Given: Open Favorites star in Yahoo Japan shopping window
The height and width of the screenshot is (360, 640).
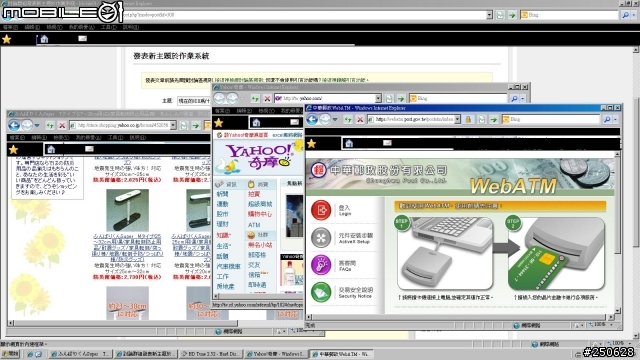Looking at the screenshot, I should click(x=13, y=149).
